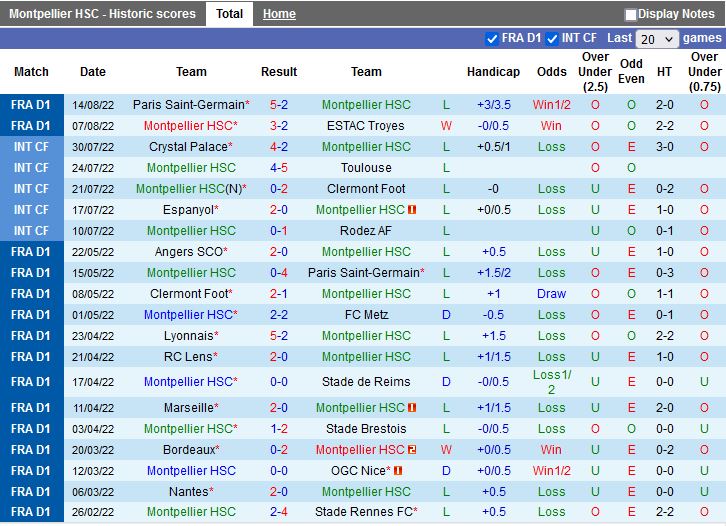This screenshot has width=726, height=526.
Task: Click the 5-2 result against Paris Saint-Germain
Action: (x=279, y=105)
